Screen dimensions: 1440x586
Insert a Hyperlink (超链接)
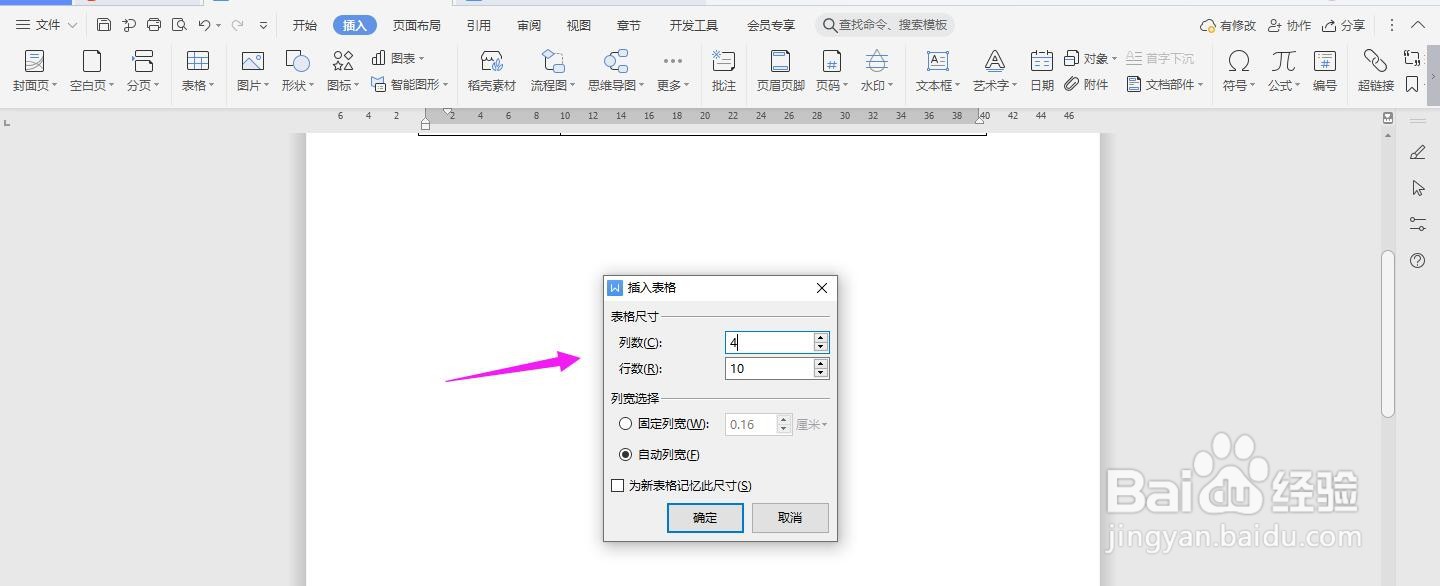pyautogui.click(x=1376, y=71)
